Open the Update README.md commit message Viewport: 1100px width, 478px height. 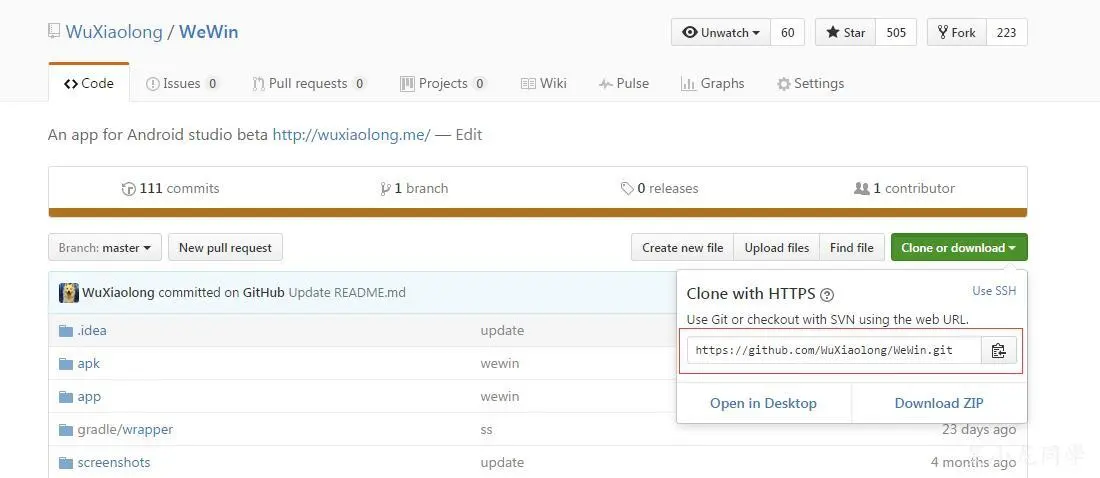(x=347, y=293)
